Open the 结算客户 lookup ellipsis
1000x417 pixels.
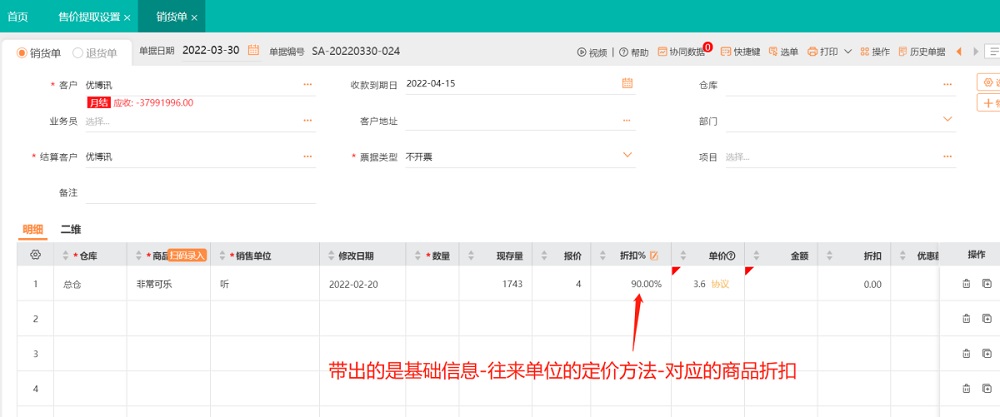tap(308, 156)
